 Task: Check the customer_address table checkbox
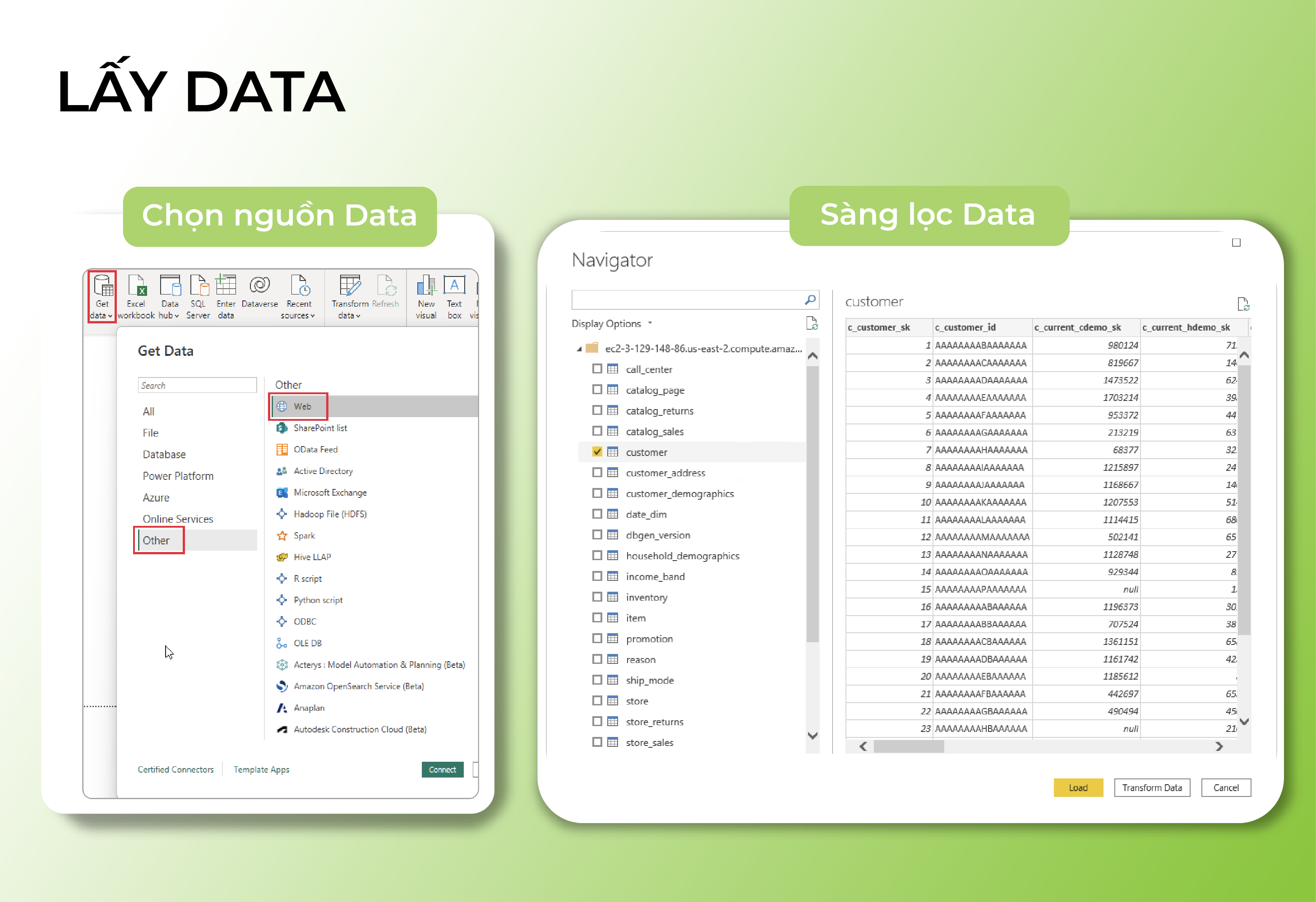click(x=597, y=472)
